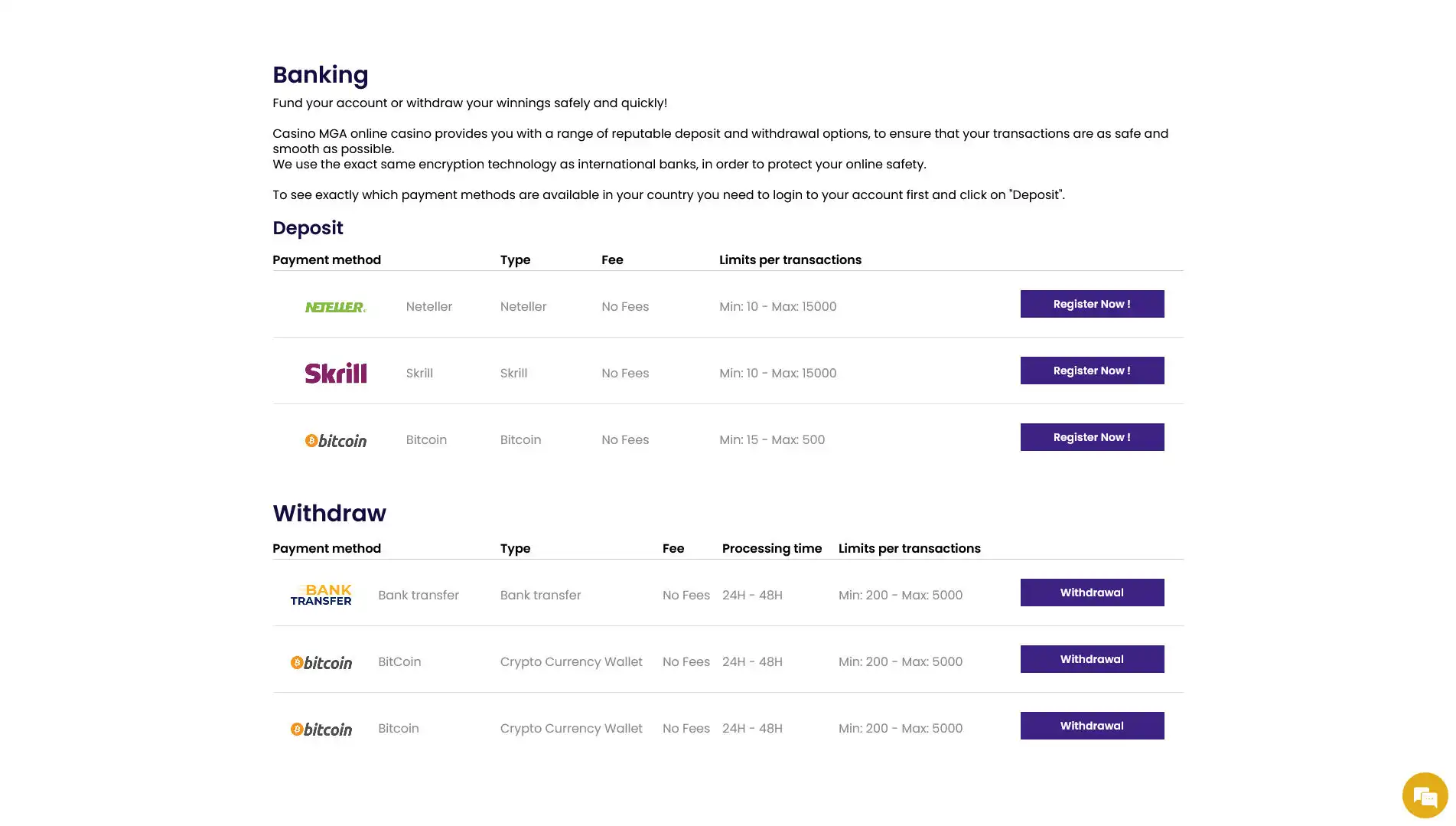Click the Bitcoin logo in Deposit table

(335, 440)
